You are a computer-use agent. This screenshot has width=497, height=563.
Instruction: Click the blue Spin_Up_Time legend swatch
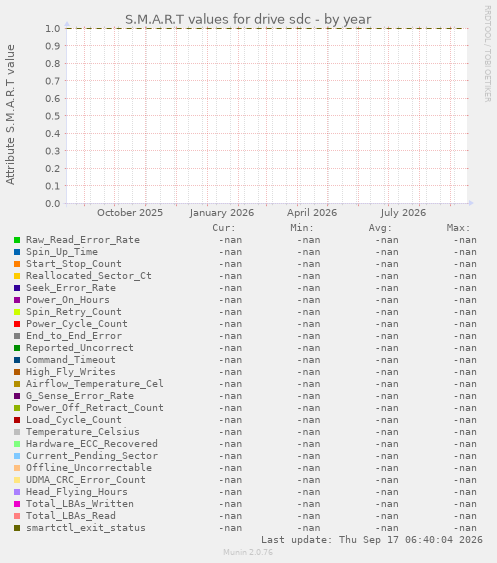click(x=17, y=252)
